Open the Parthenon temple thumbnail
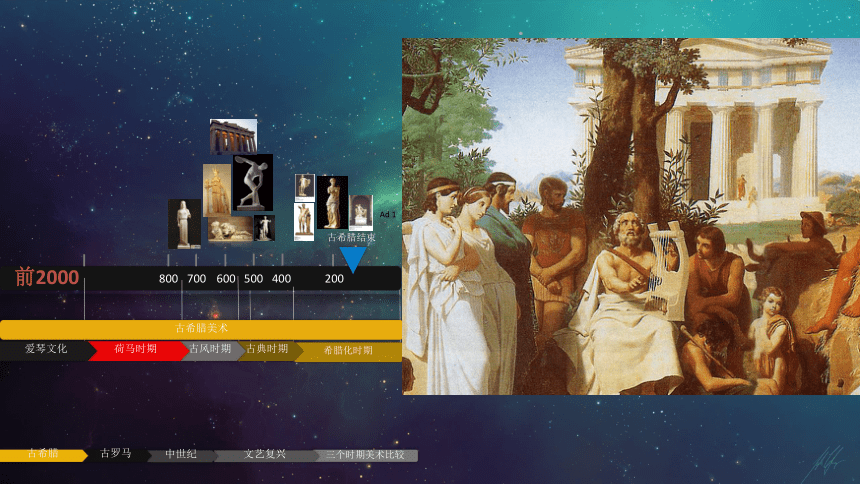Image resolution: width=860 pixels, height=484 pixels. click(233, 137)
